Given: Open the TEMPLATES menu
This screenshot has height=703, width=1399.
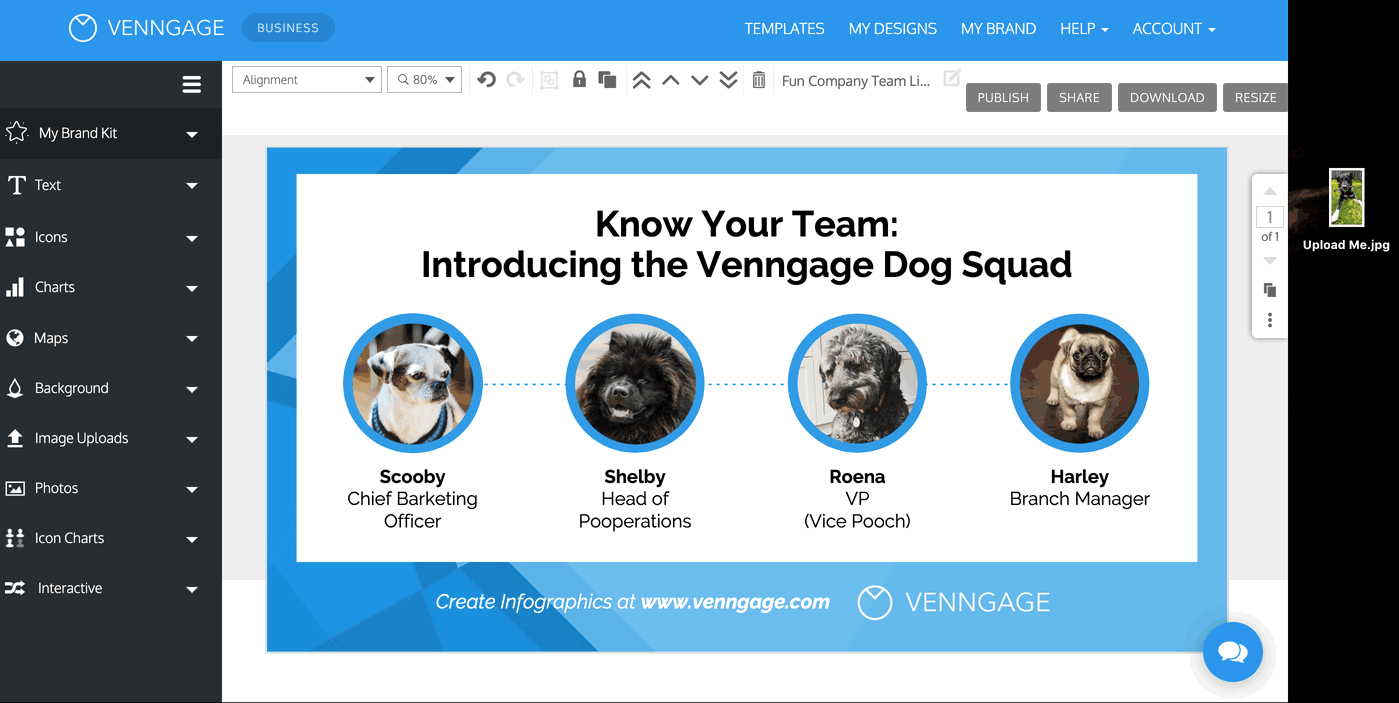Looking at the screenshot, I should point(785,29).
